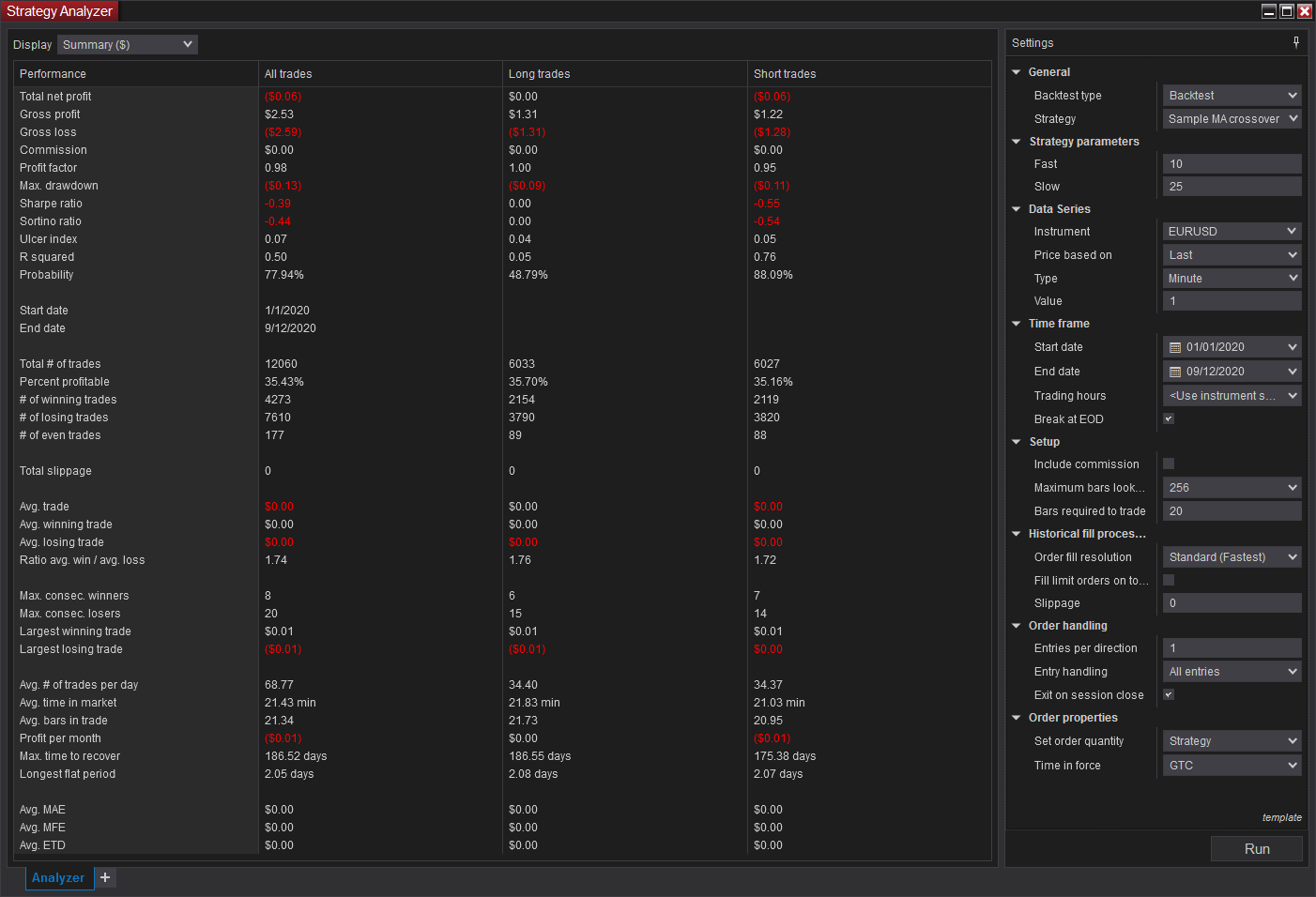Open the Time in force dropdown

coord(1232,766)
